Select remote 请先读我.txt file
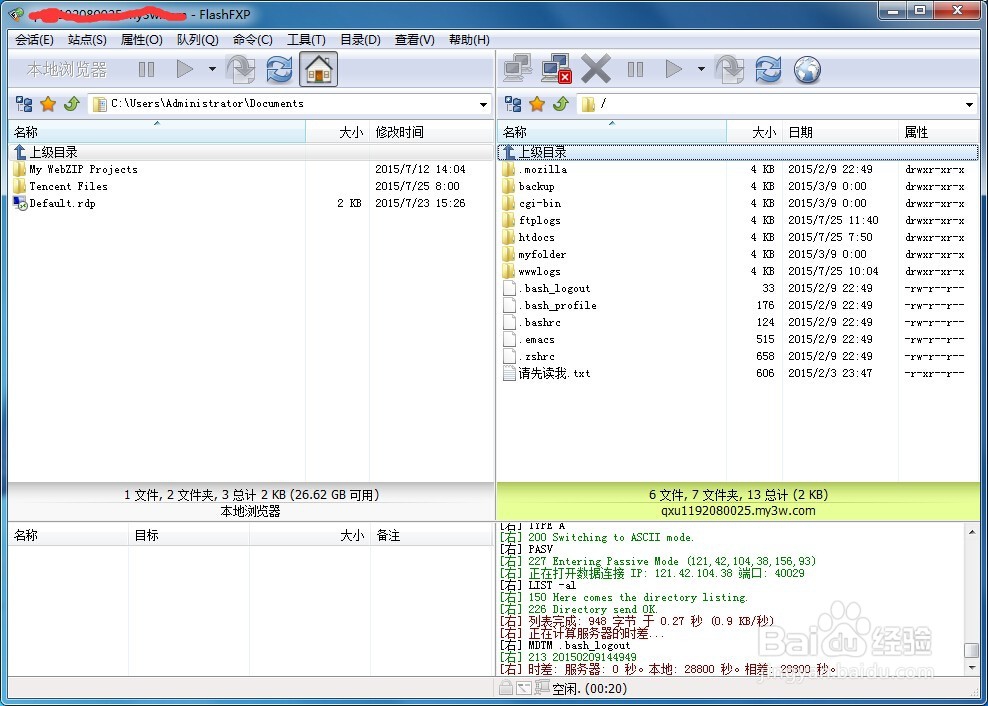 click(x=547, y=373)
